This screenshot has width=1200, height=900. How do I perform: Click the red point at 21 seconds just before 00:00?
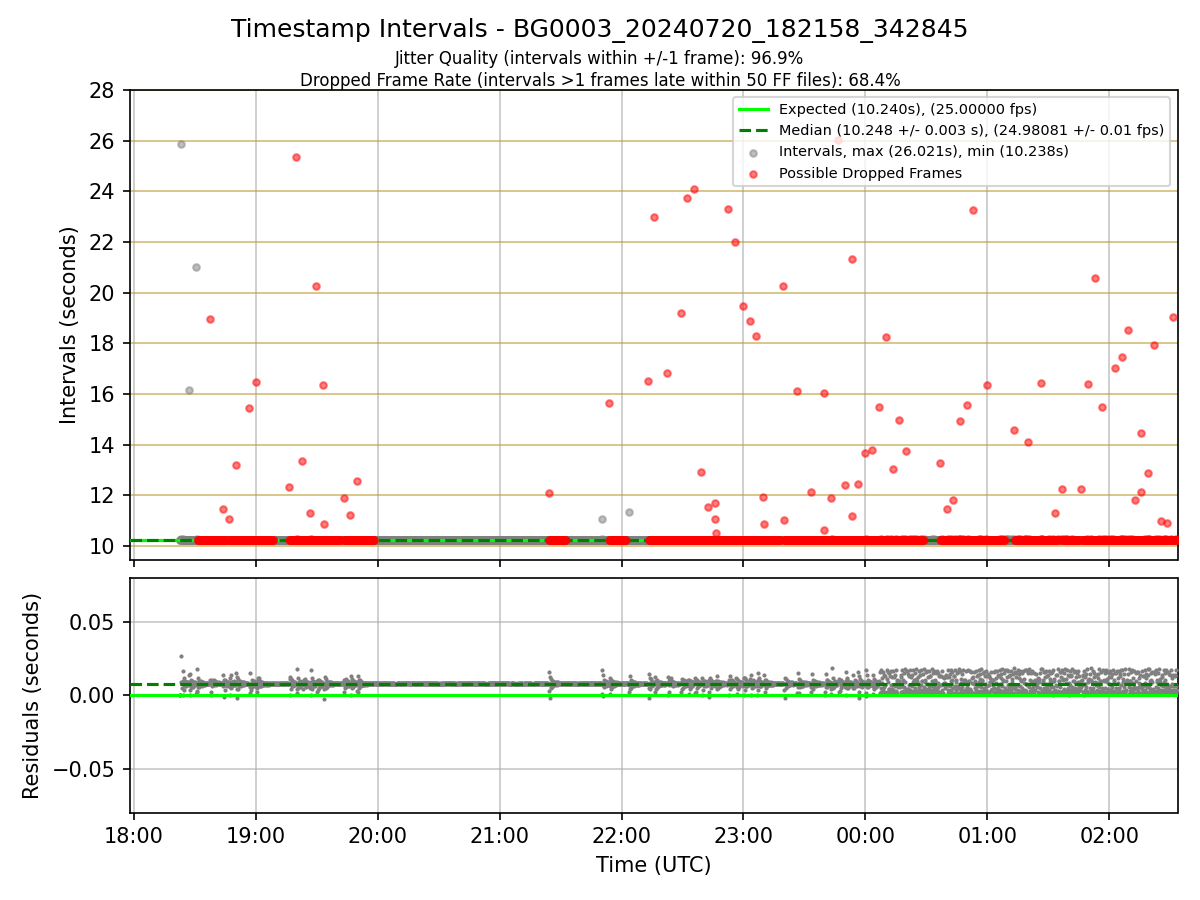click(852, 259)
